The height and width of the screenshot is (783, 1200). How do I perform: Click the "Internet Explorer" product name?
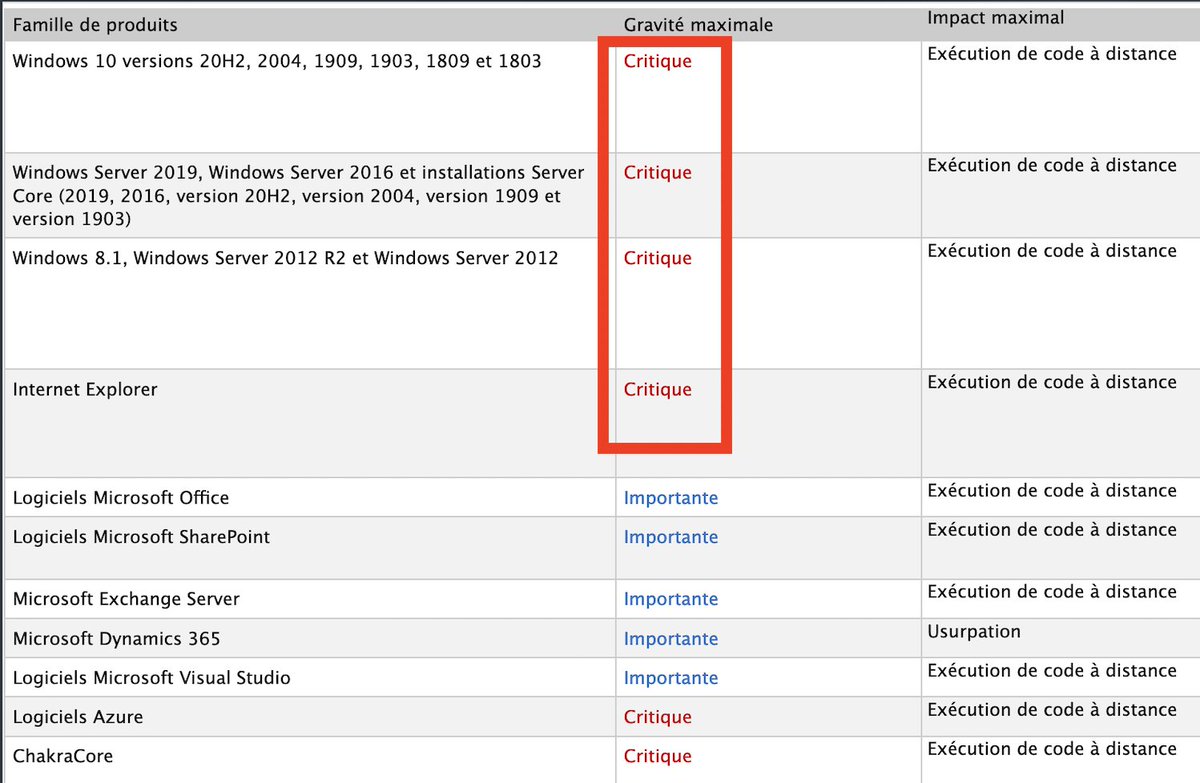click(x=85, y=389)
